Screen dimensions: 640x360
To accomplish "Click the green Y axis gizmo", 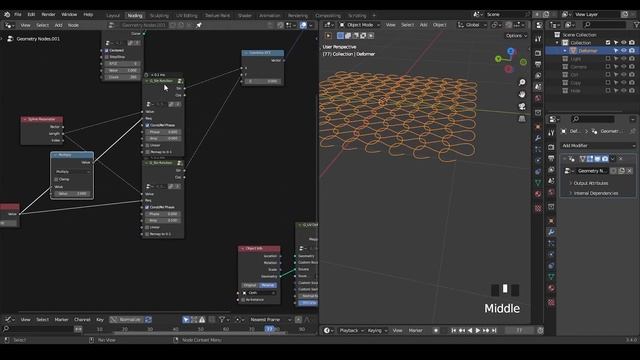I will 498,59.
